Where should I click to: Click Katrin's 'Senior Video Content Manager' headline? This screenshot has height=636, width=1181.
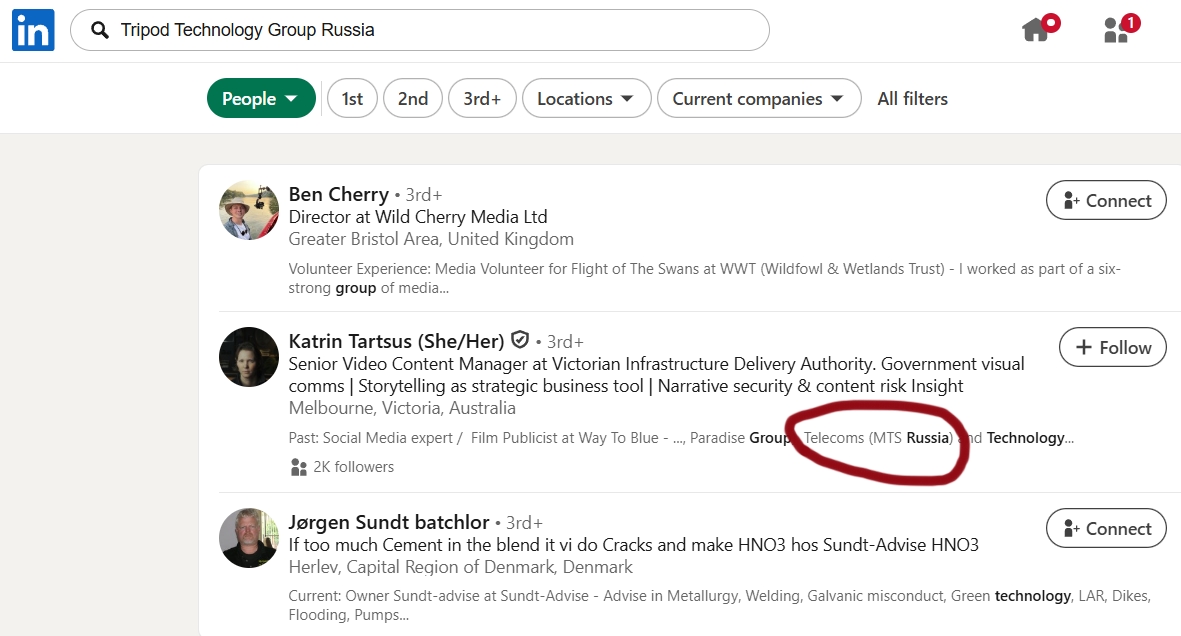click(656, 375)
